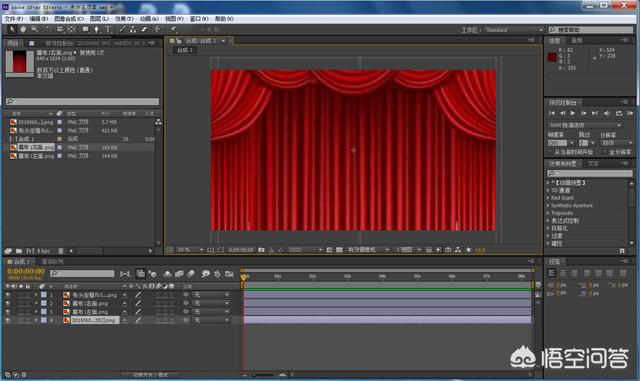Image resolution: width=640 pixels, height=381 pixels.
Task: Enable Motion Blur timeline button
Action: (x=191, y=274)
